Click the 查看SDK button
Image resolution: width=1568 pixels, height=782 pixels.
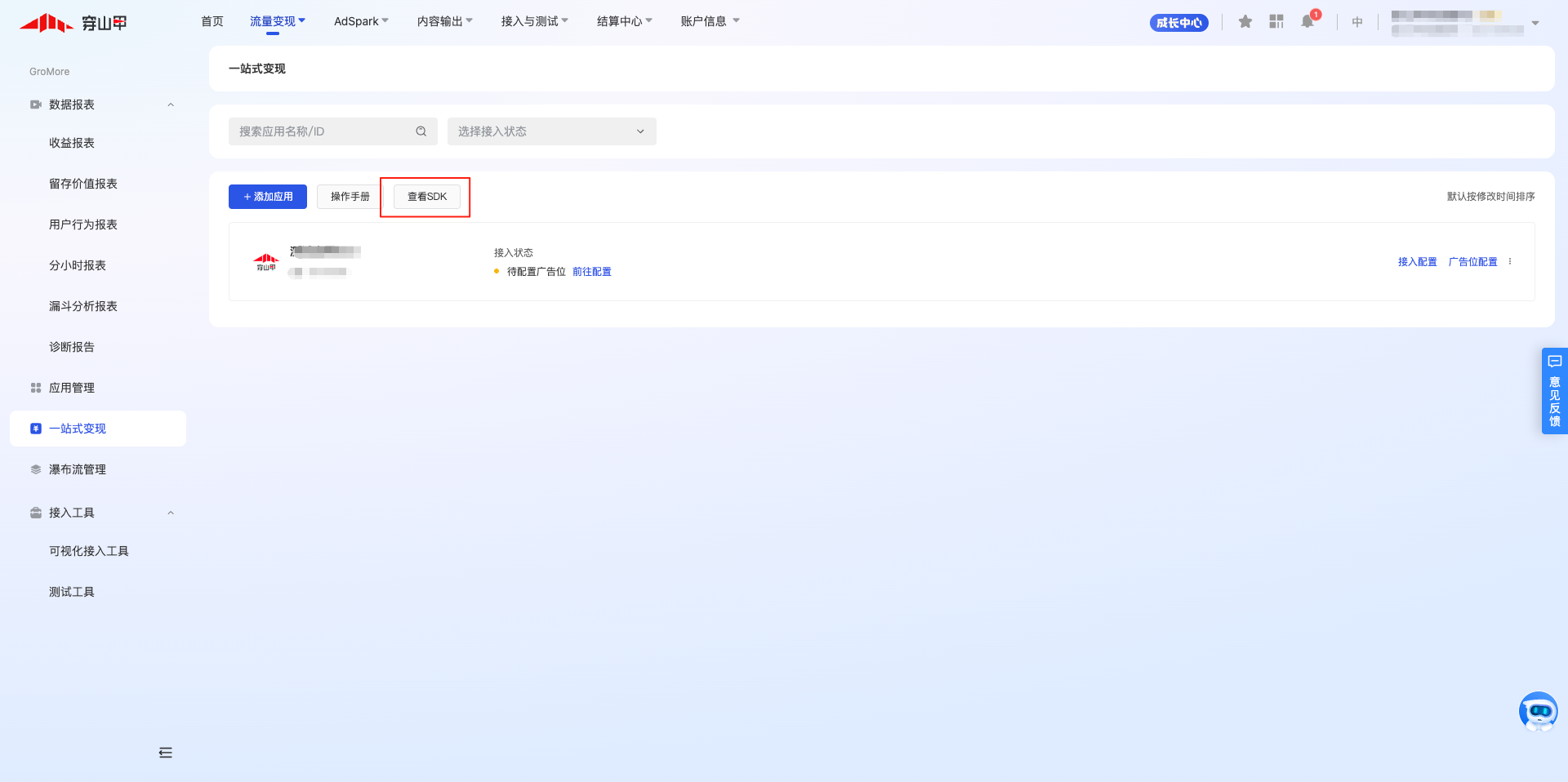click(x=427, y=197)
